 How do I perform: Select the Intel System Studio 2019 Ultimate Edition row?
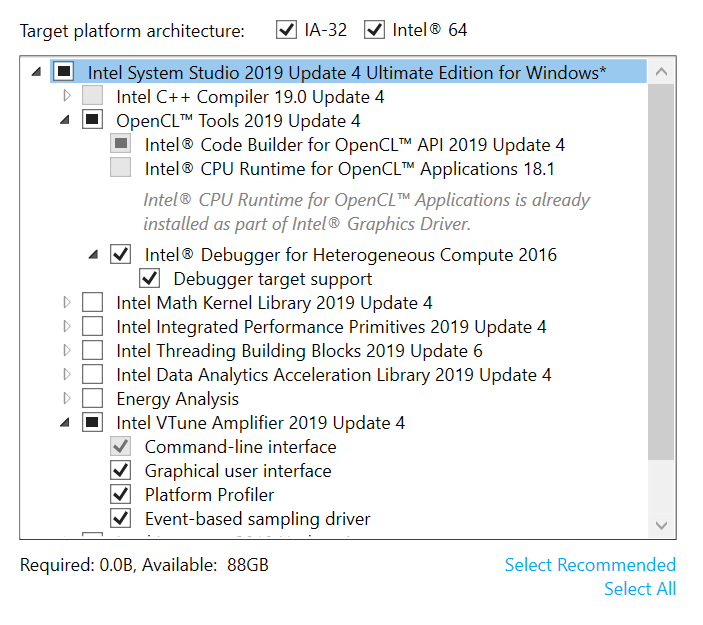348,72
